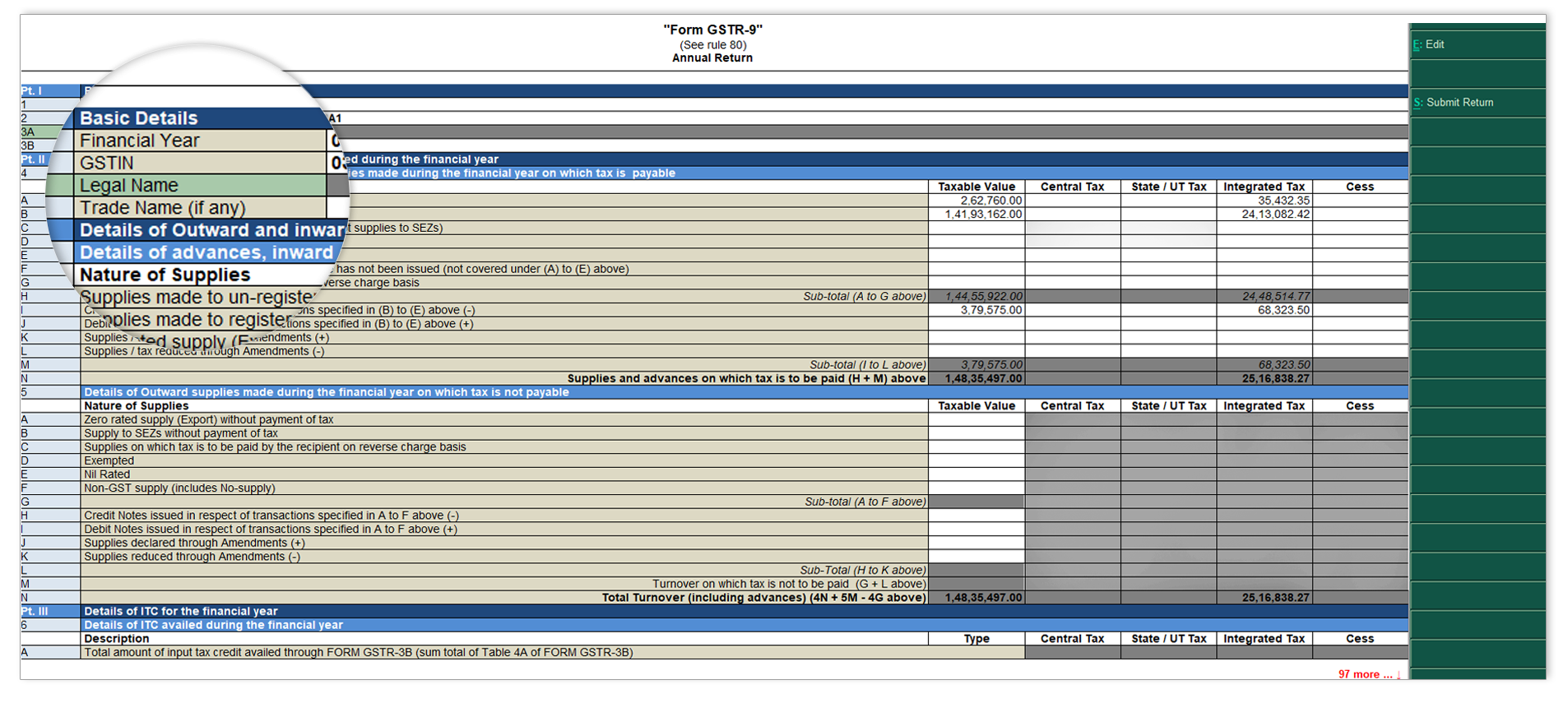Click Total Turnover 1,48,35,497.00 value
Image resolution: width=1568 pixels, height=703 pixels.
[977, 598]
